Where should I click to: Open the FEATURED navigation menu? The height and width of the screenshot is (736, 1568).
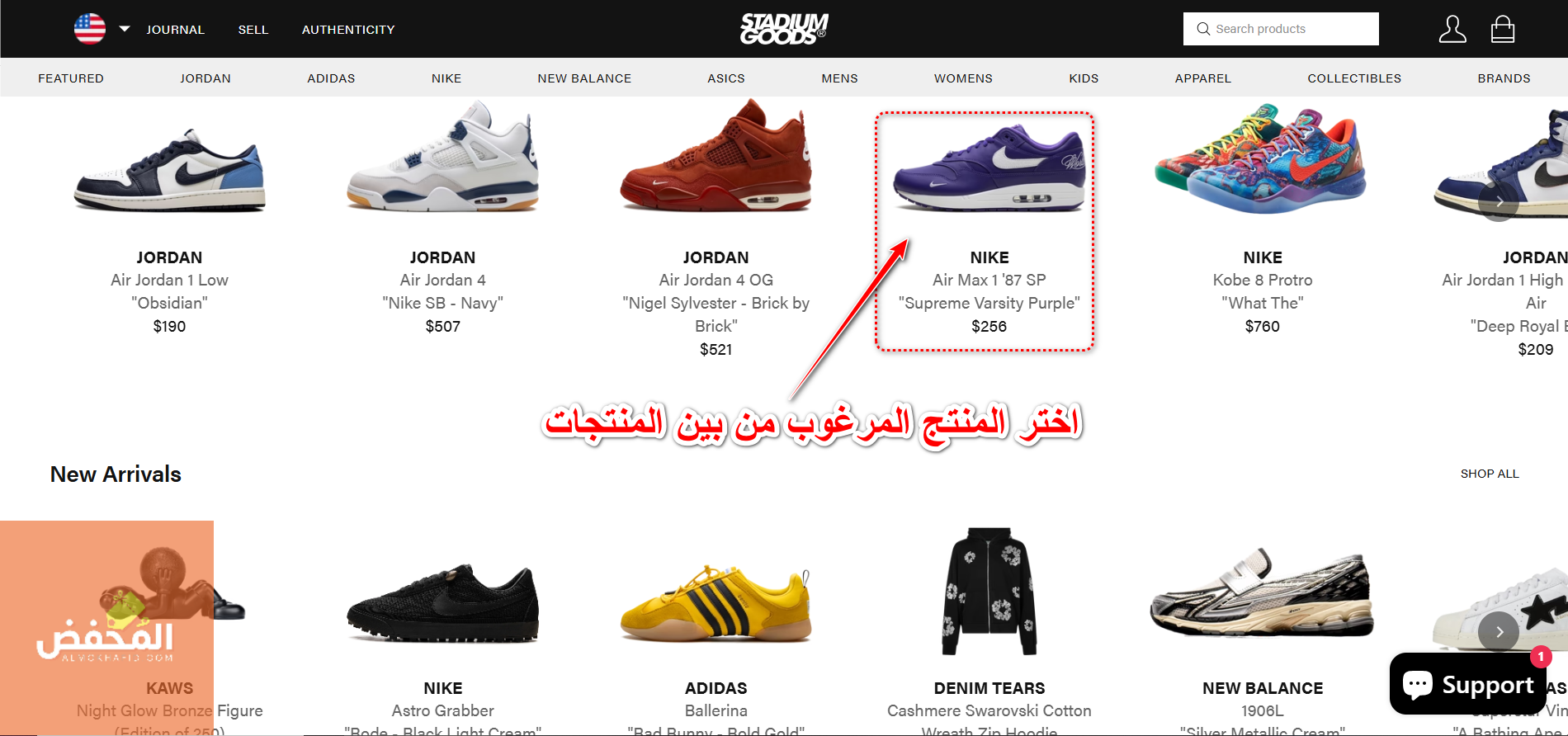click(71, 78)
